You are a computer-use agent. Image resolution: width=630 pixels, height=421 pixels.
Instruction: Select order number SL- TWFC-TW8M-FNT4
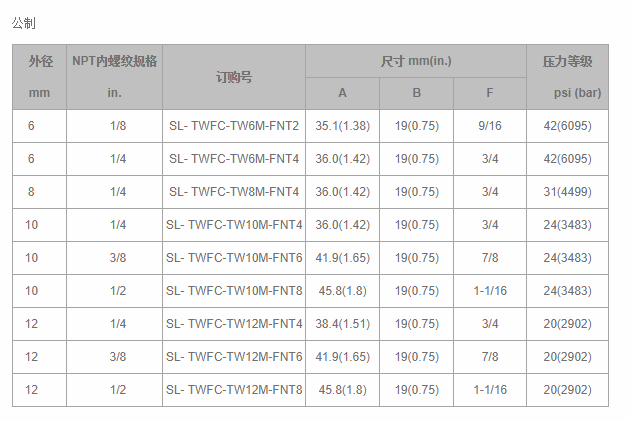click(234, 192)
